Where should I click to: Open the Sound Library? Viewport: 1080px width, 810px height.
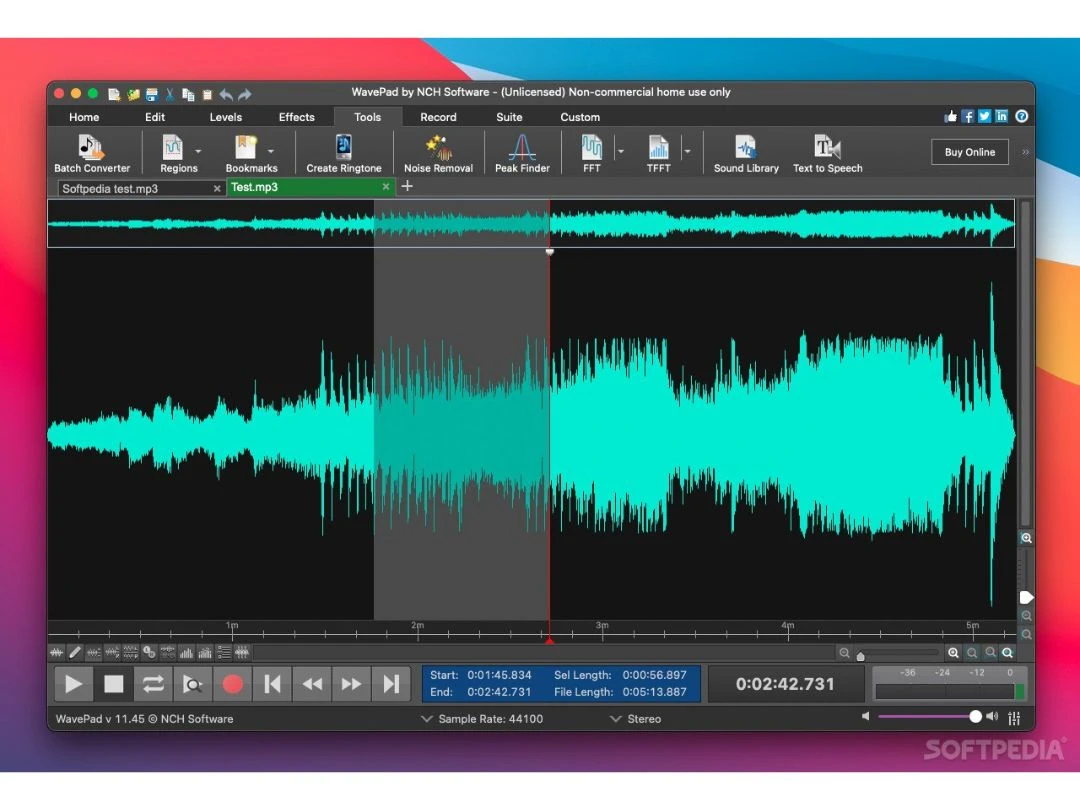(x=746, y=153)
